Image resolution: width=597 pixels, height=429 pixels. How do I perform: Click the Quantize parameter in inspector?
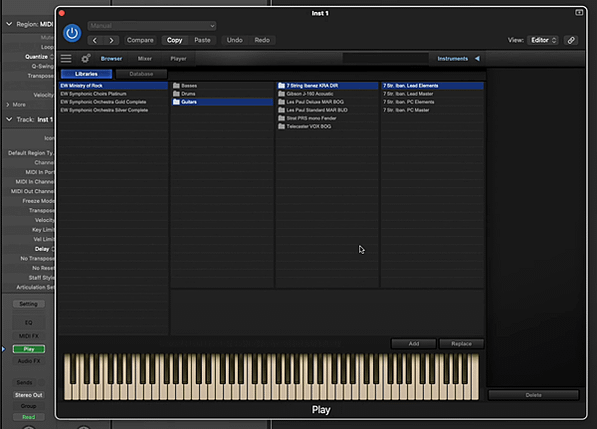[x=37, y=57]
